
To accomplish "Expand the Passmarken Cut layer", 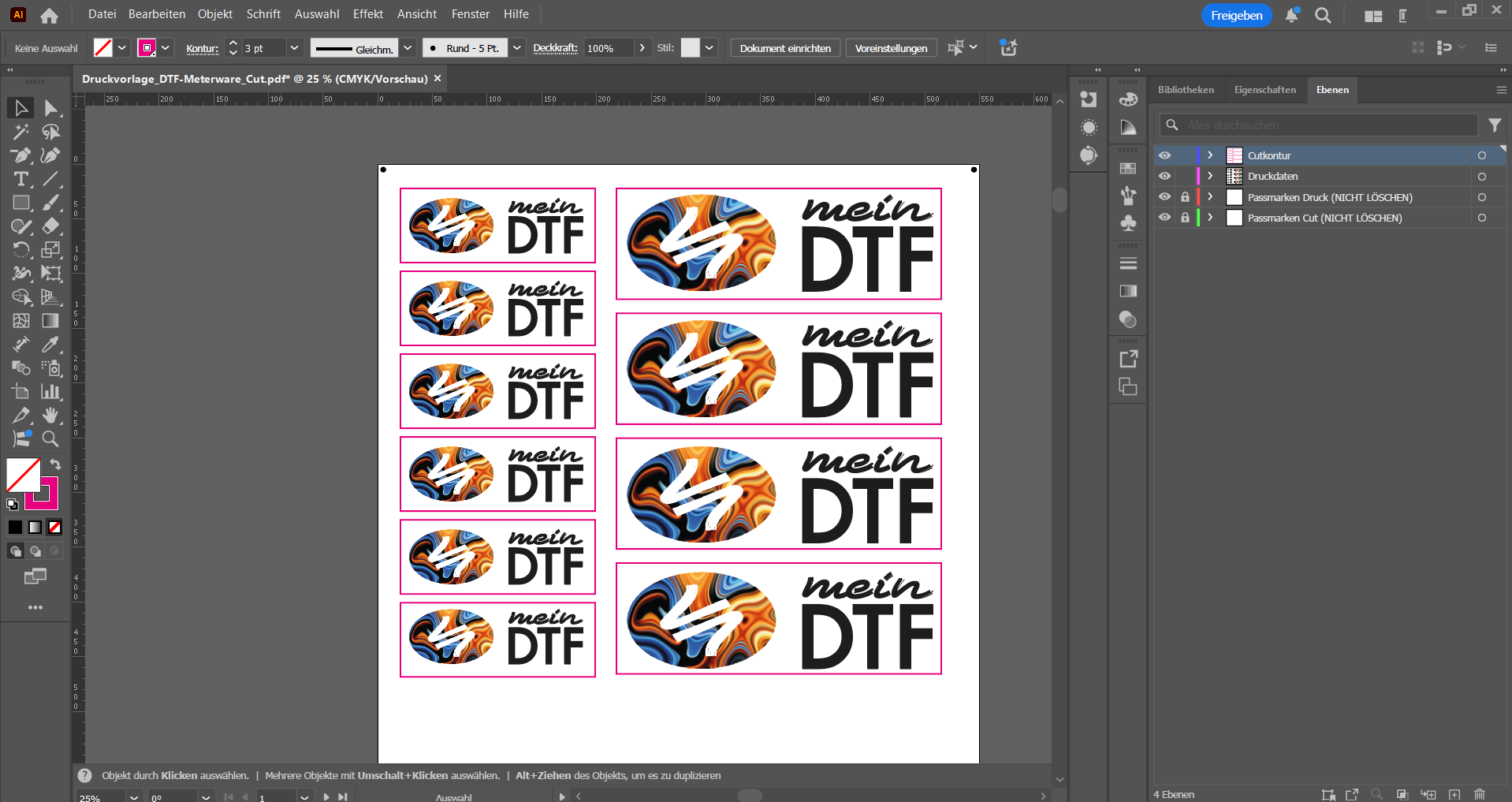I will pos(1210,218).
